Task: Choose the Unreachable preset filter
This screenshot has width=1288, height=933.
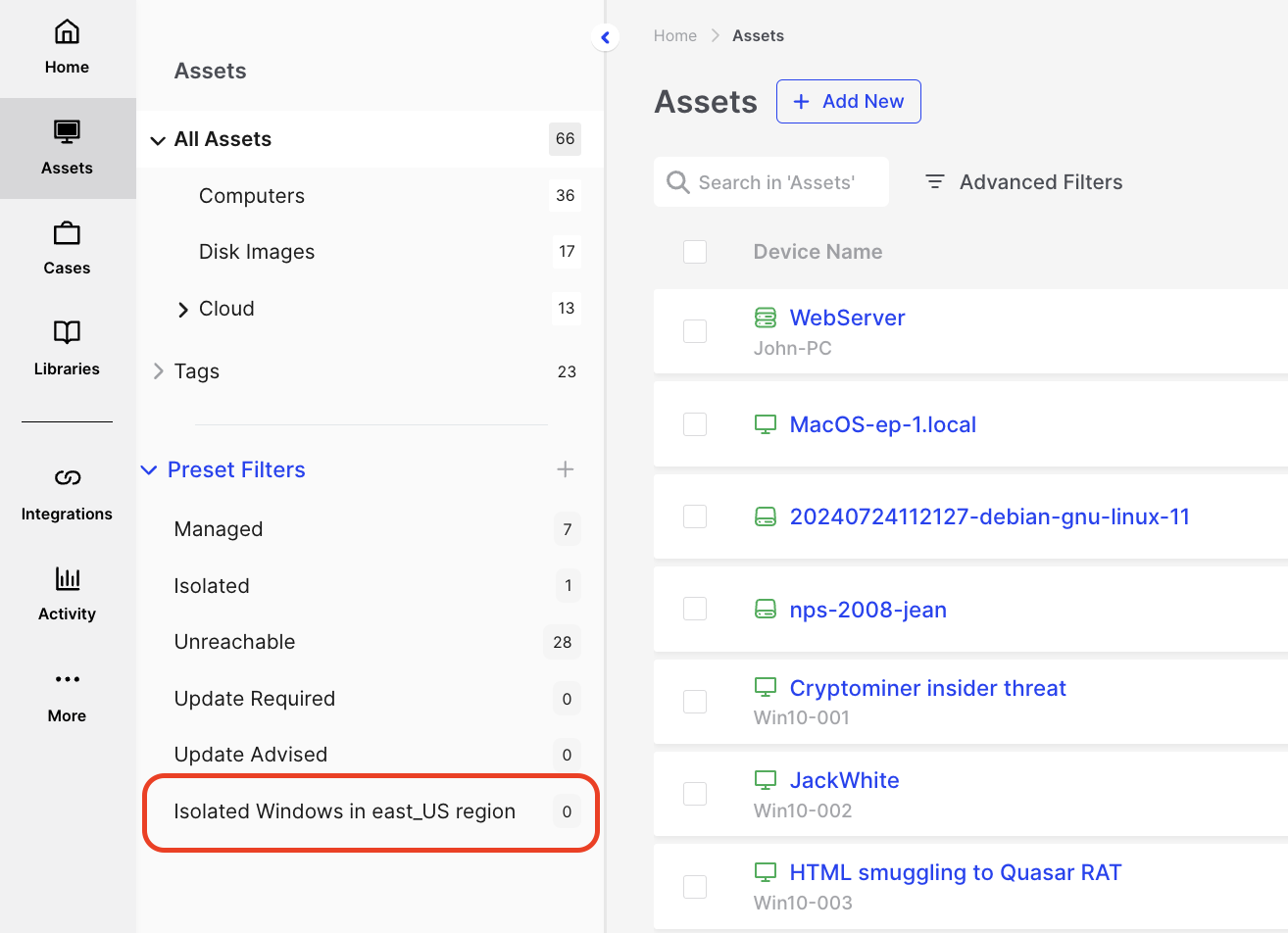Action: 235,642
